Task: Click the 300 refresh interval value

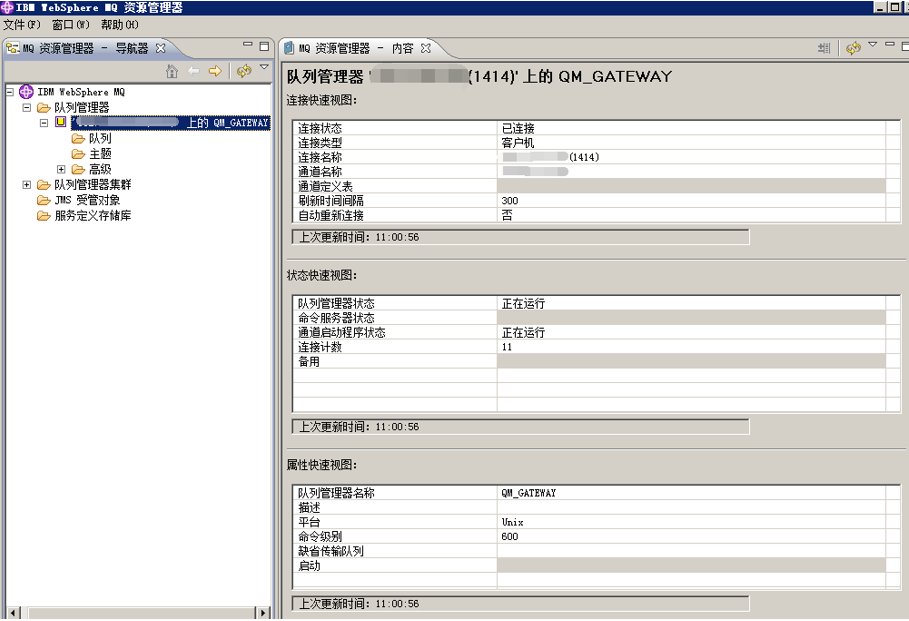Action: click(x=510, y=201)
